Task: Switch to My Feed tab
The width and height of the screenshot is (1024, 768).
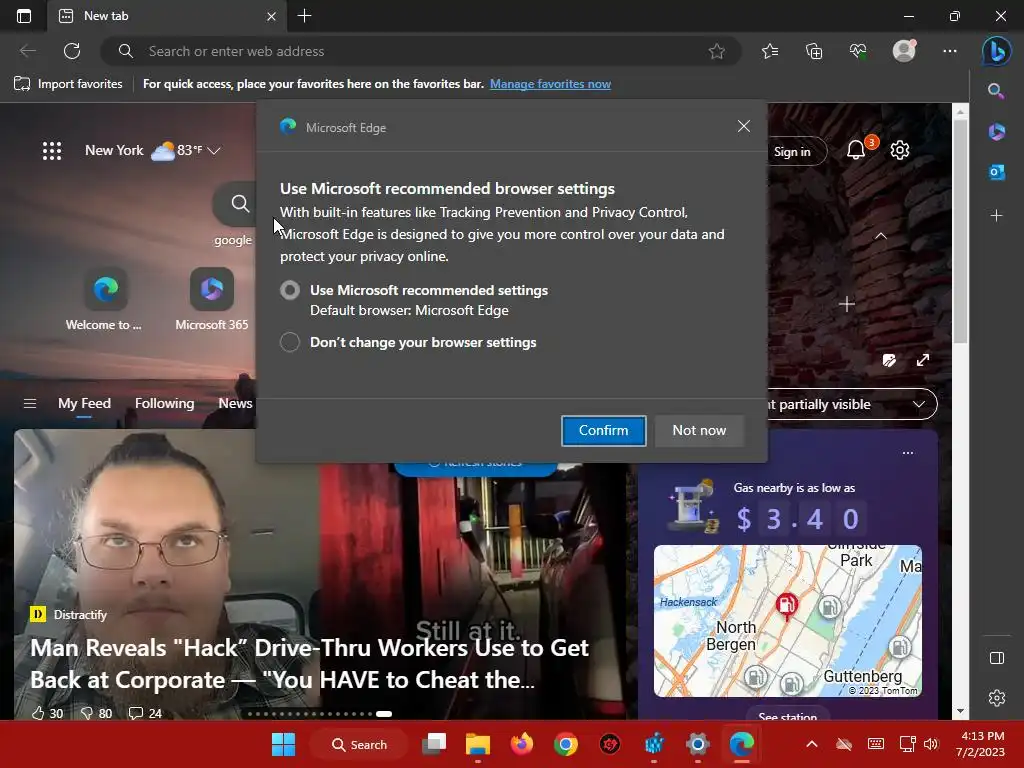Action: click(x=84, y=403)
